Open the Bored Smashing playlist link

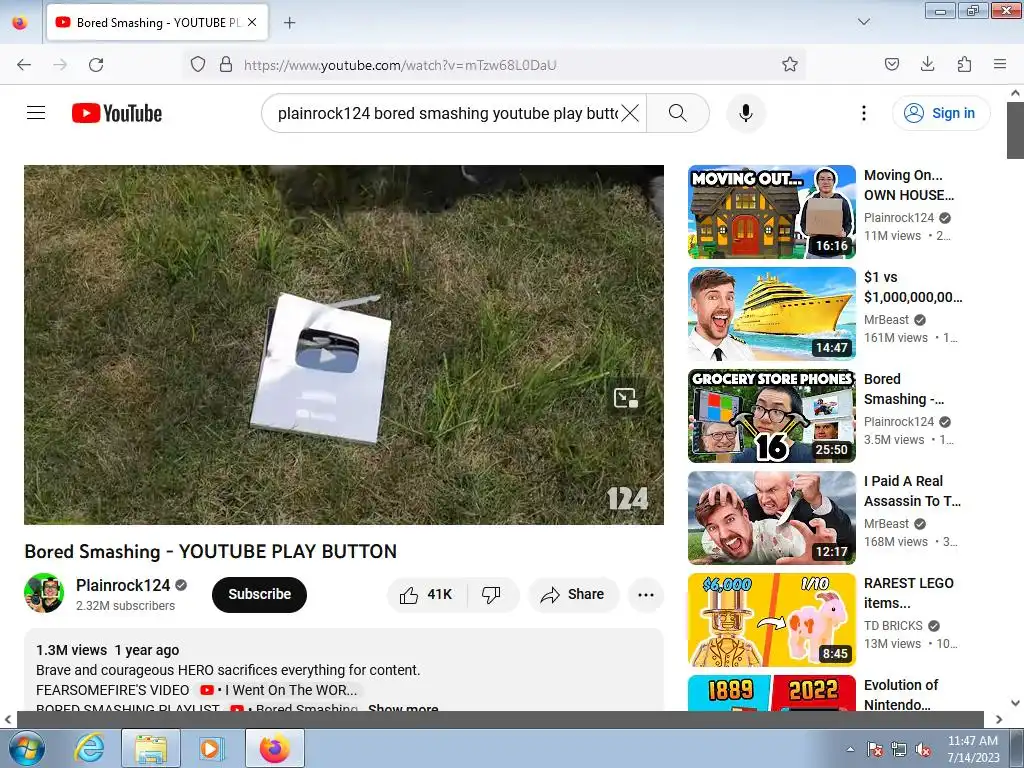pyautogui.click(x=293, y=708)
